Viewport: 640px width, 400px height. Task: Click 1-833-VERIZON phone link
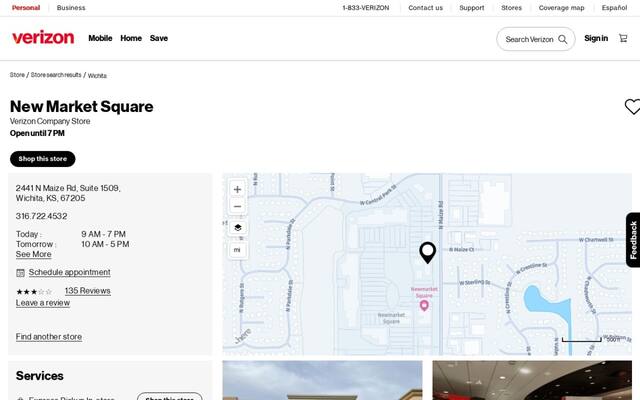pos(366,8)
